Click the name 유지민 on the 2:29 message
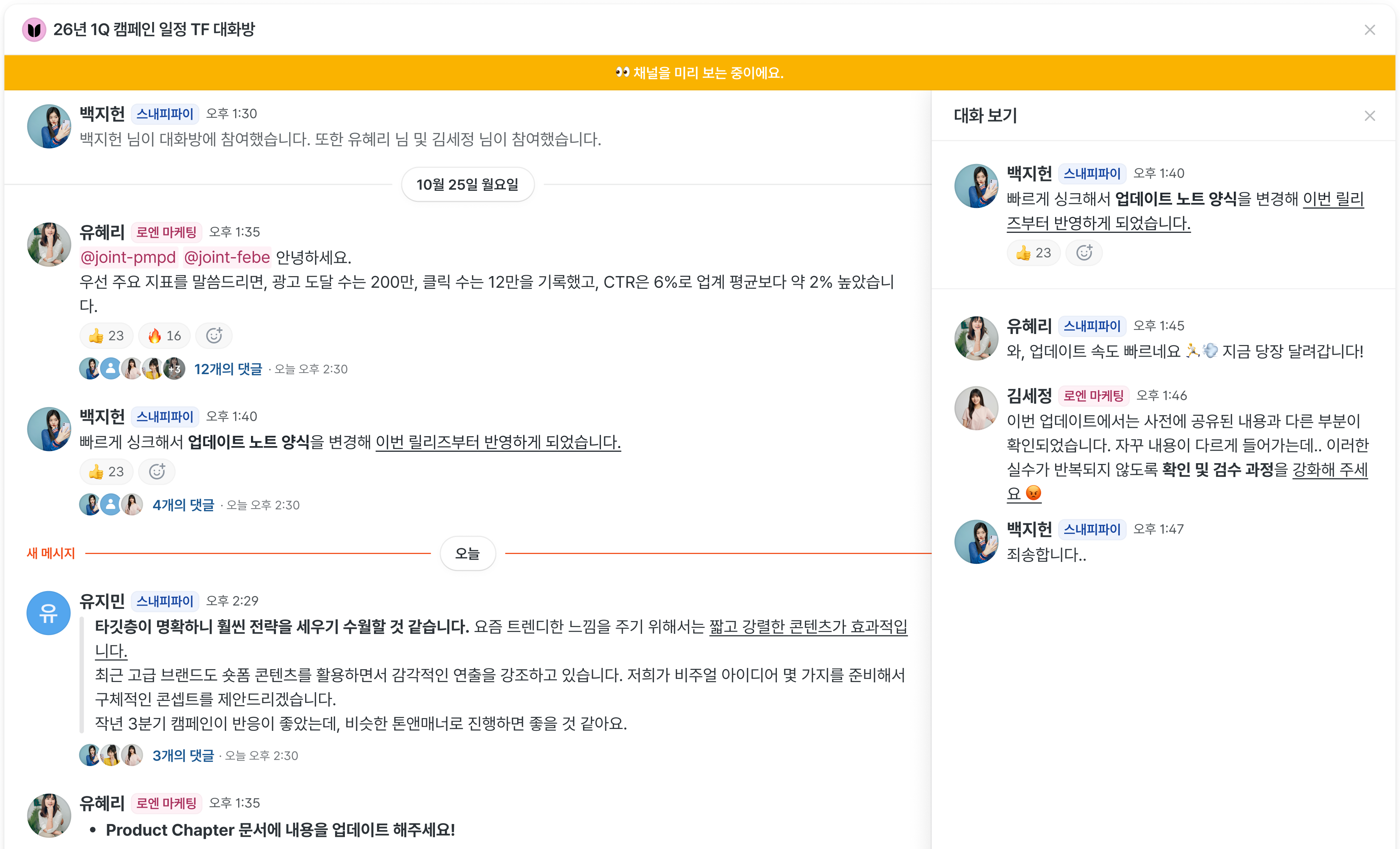Image resolution: width=1400 pixels, height=849 pixels. click(x=102, y=601)
